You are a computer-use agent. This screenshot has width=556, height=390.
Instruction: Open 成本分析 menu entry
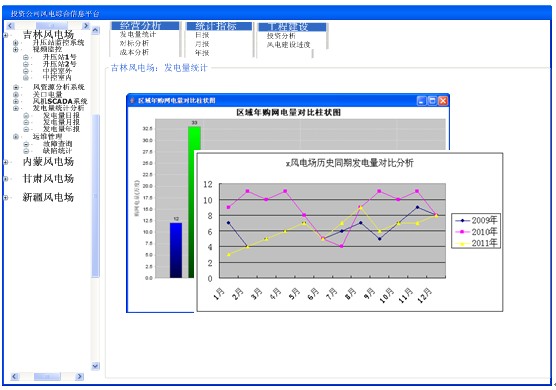(134, 52)
